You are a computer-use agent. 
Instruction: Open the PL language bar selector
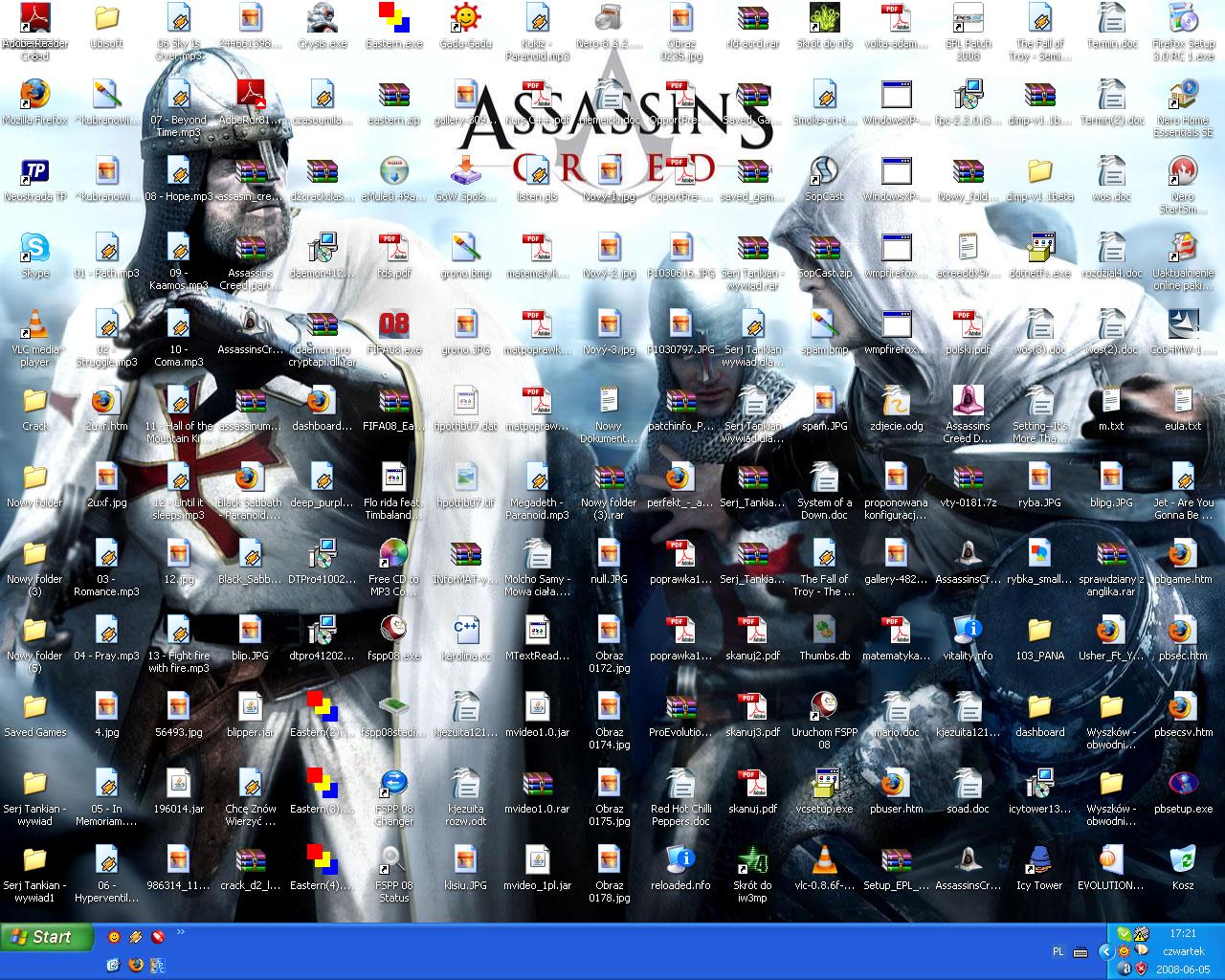point(1058,951)
